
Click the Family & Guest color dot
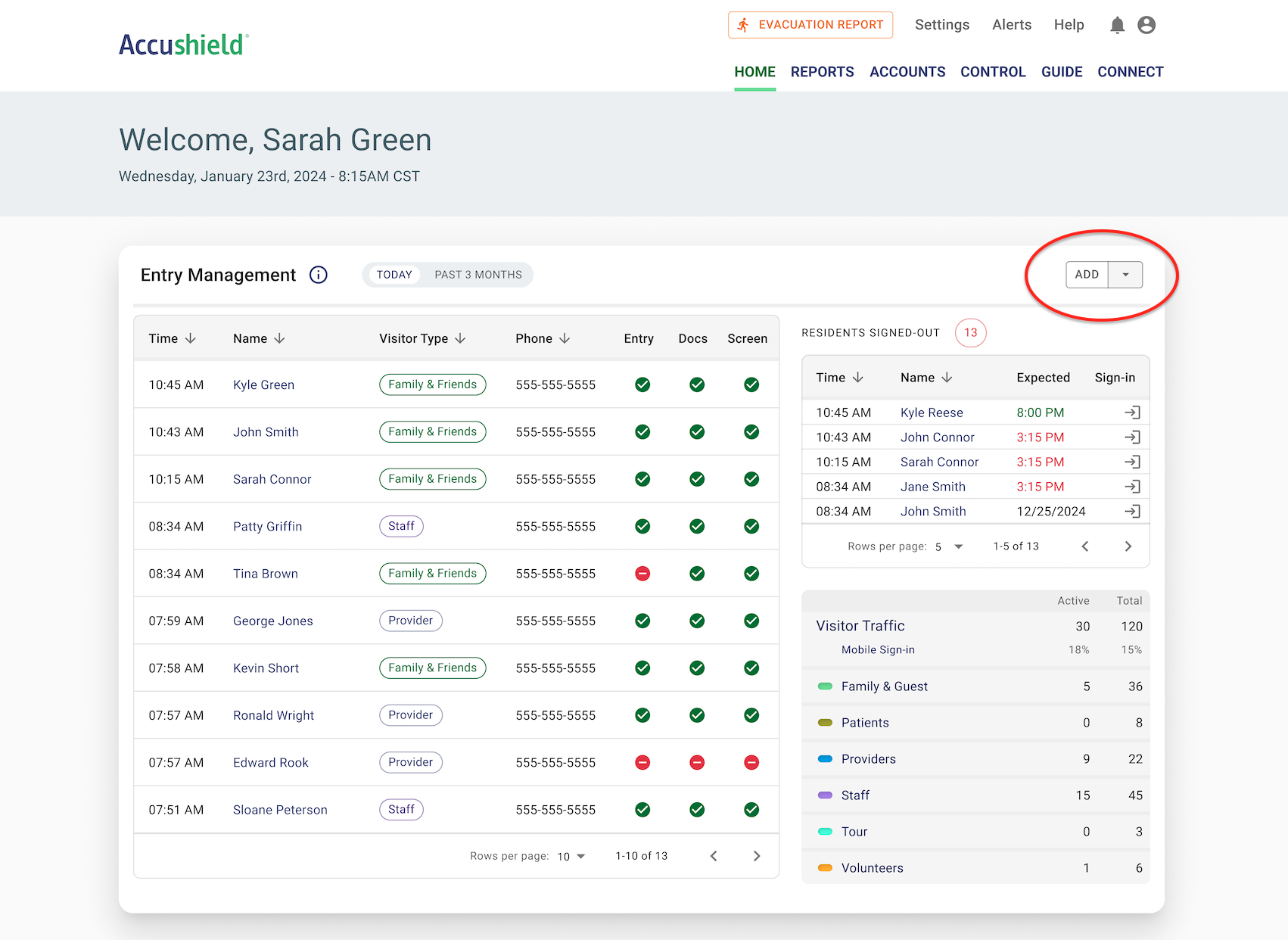(825, 686)
